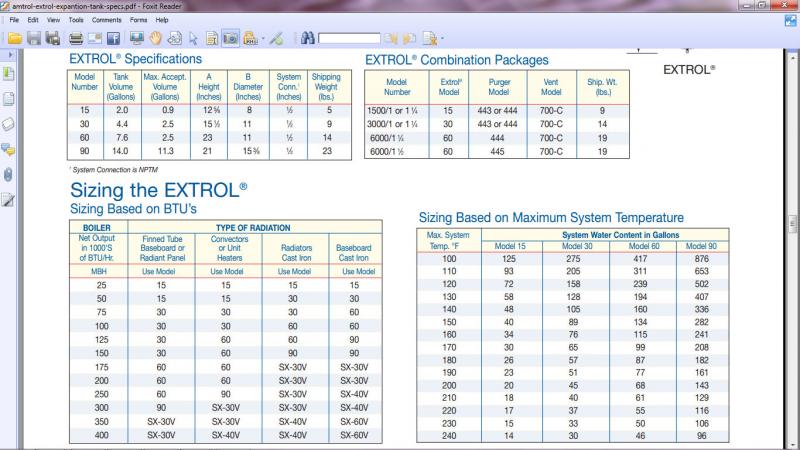
Task: Open the Bookmarks sidebar panel
Action: pos(9,73)
